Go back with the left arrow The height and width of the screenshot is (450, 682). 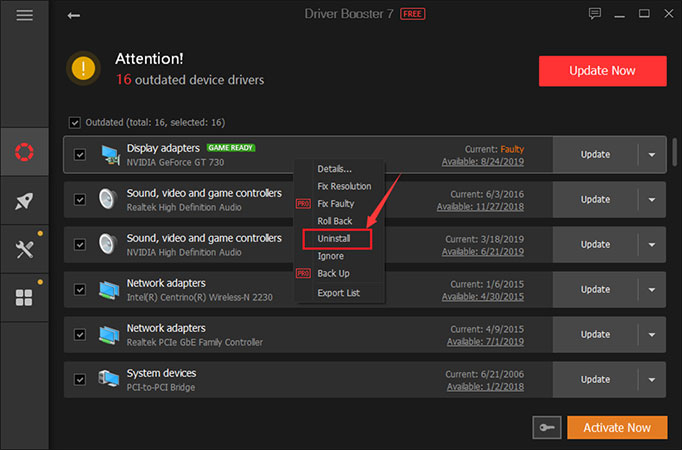click(74, 16)
